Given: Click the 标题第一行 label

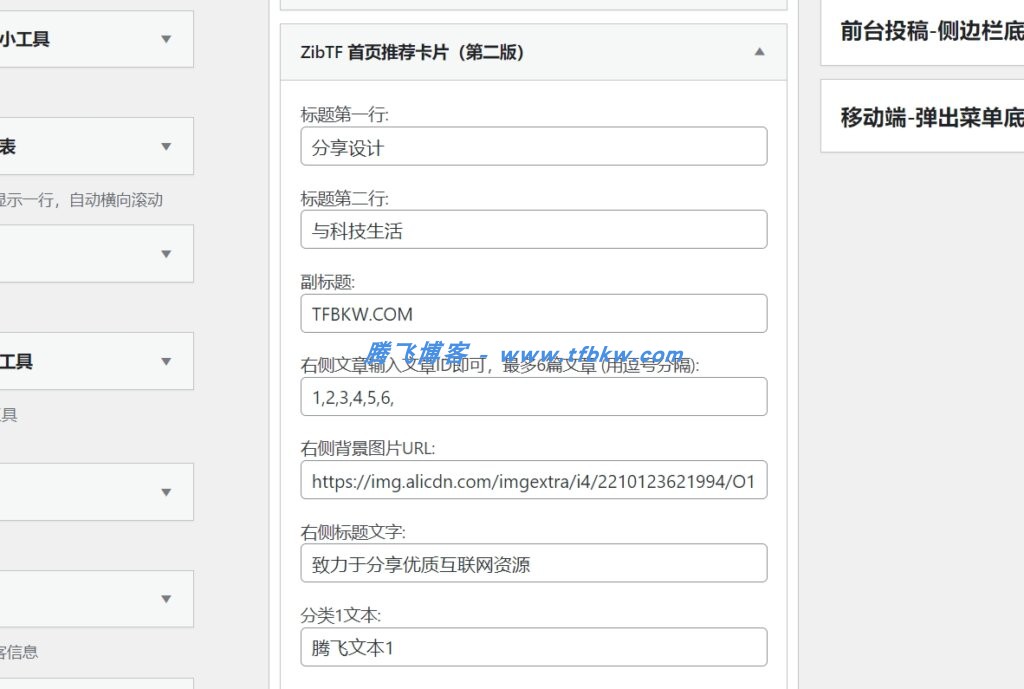Looking at the screenshot, I should [x=344, y=115].
